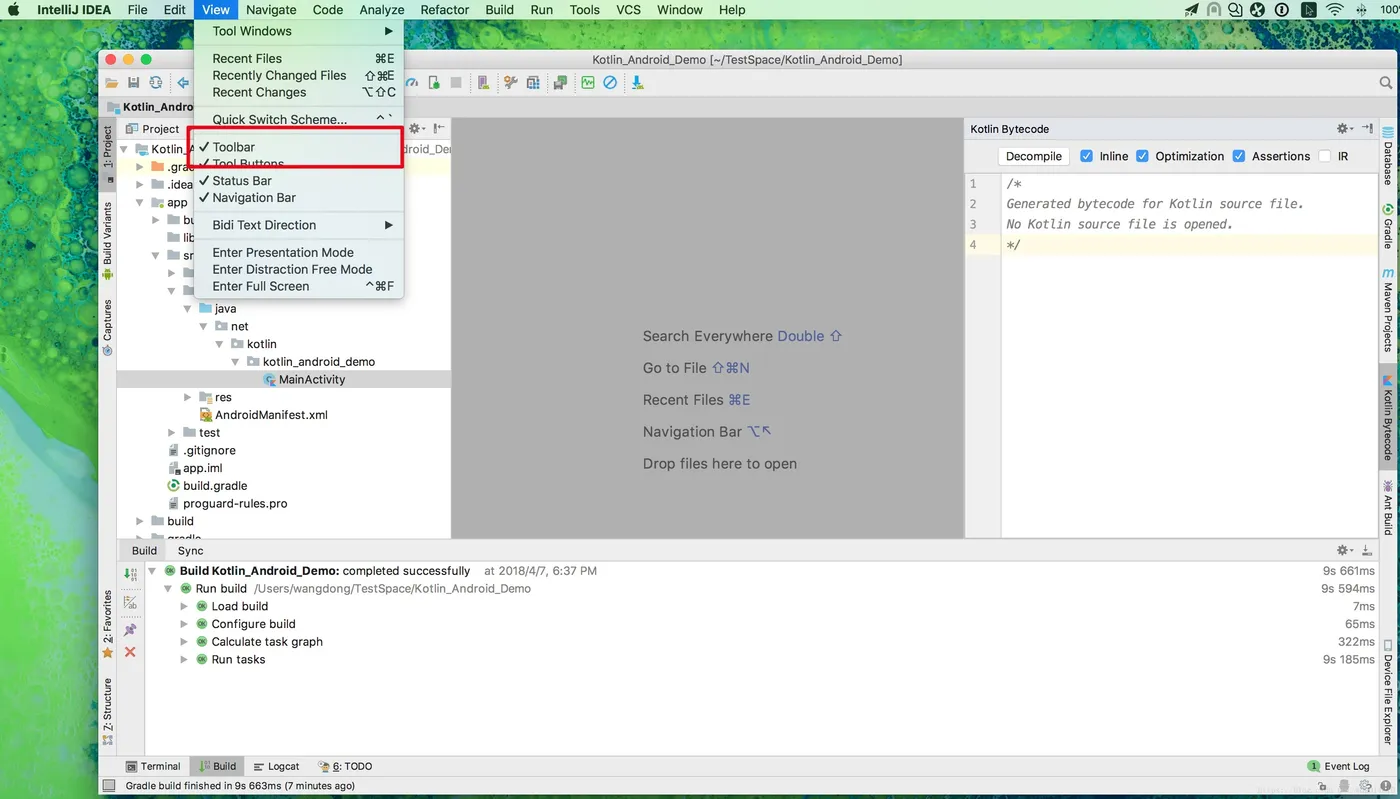Toggle the Optimization checkbox

click(1142, 156)
